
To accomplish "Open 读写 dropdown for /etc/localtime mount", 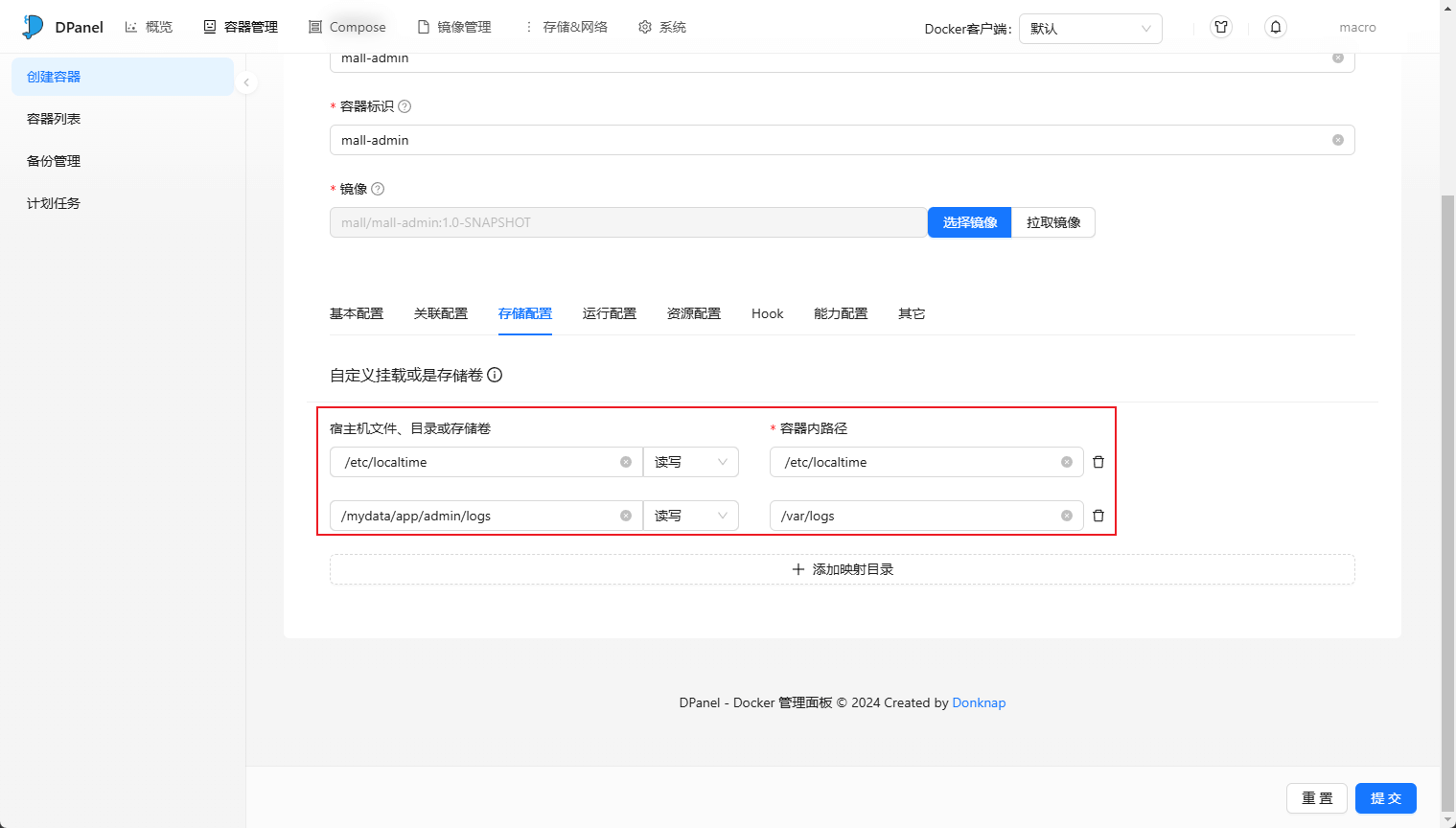I will pos(690,462).
